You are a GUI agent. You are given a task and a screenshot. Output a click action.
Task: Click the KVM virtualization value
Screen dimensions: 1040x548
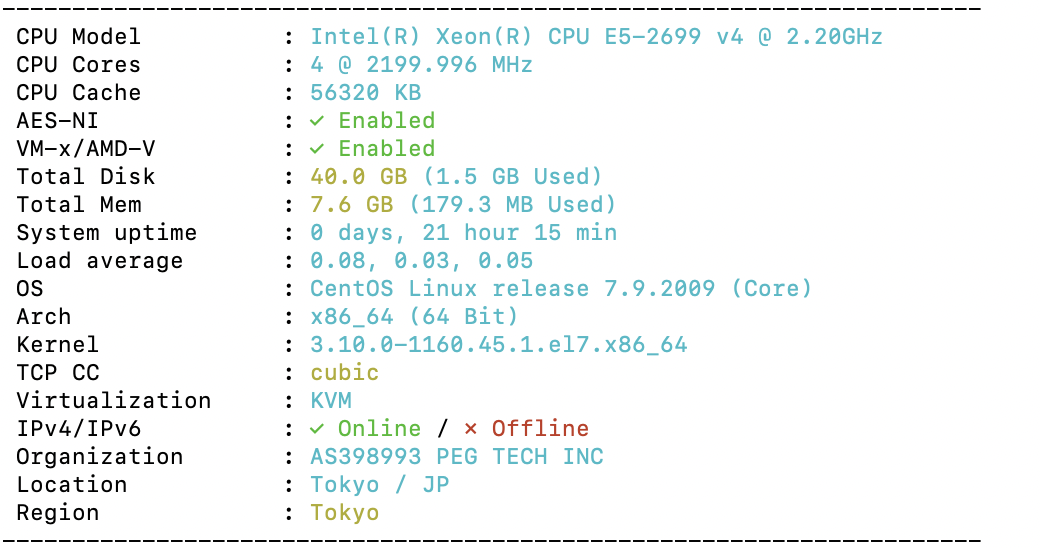point(330,401)
